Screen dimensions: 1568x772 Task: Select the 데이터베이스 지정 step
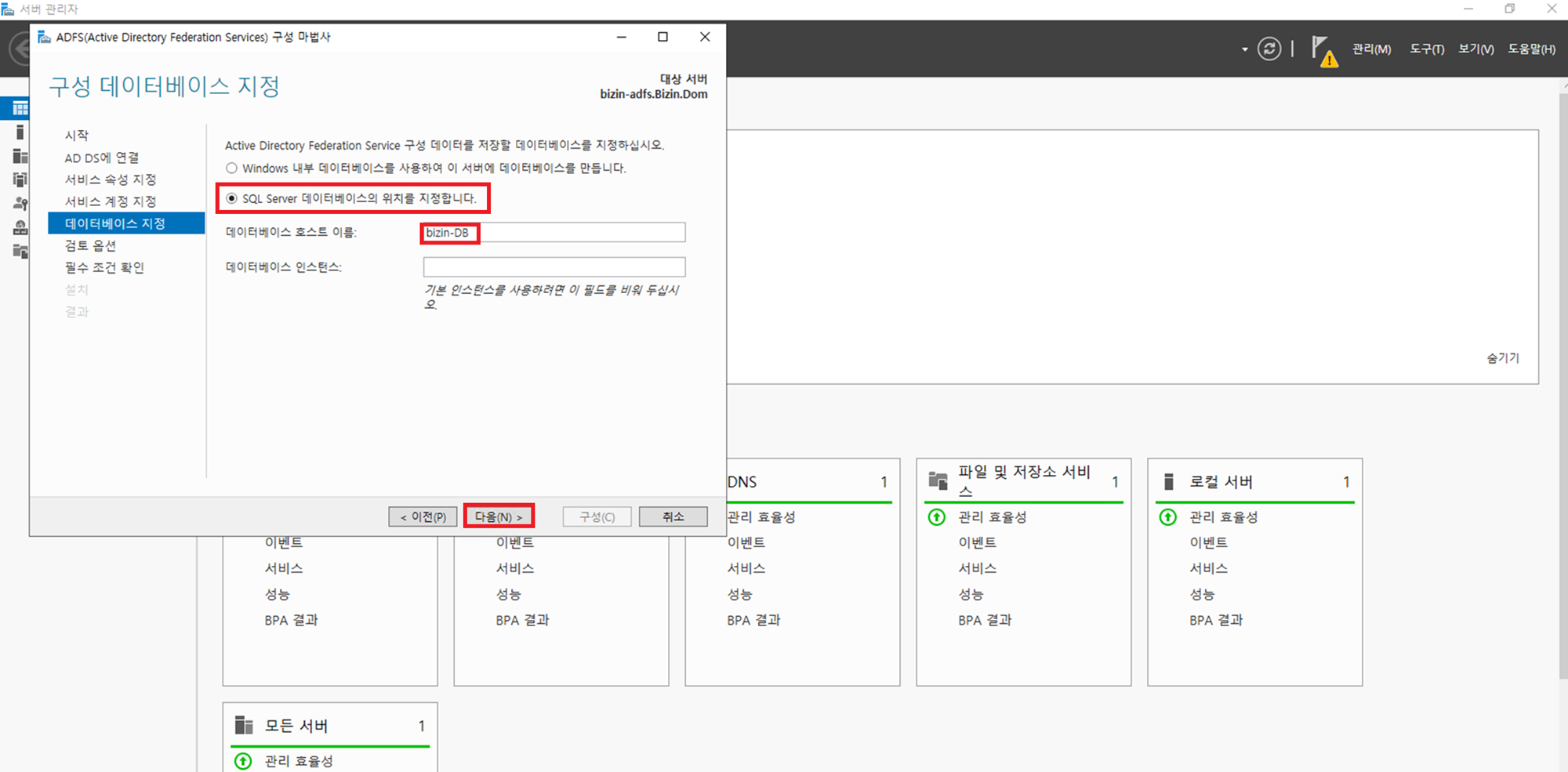click(126, 223)
